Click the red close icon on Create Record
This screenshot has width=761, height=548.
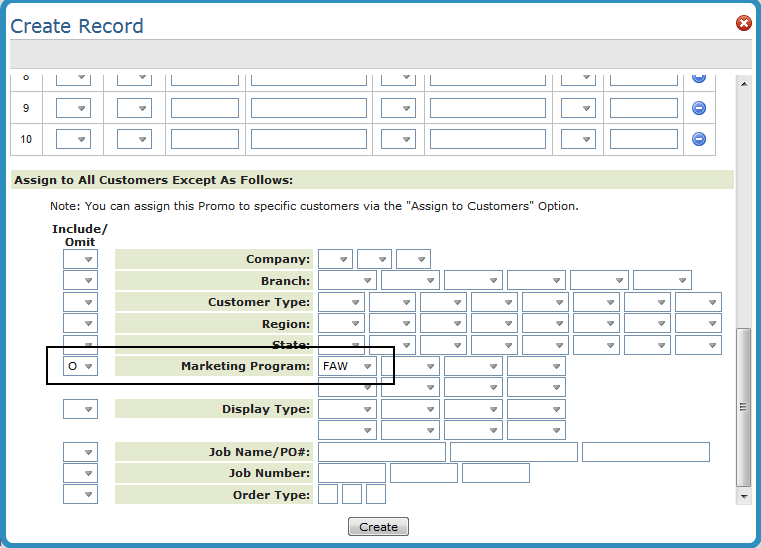(x=743, y=24)
